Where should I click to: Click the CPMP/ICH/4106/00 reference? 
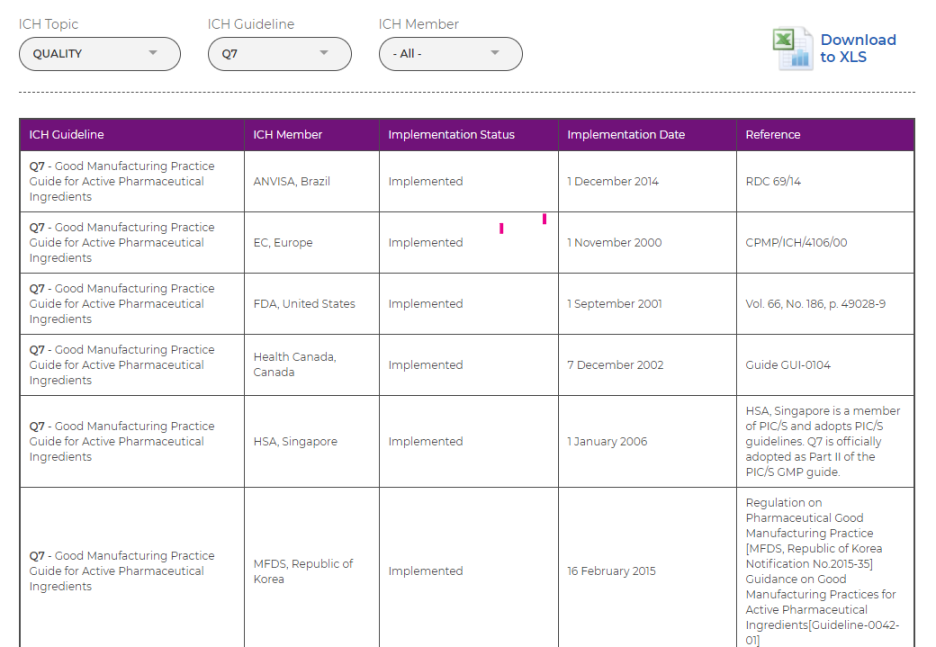[x=796, y=243]
